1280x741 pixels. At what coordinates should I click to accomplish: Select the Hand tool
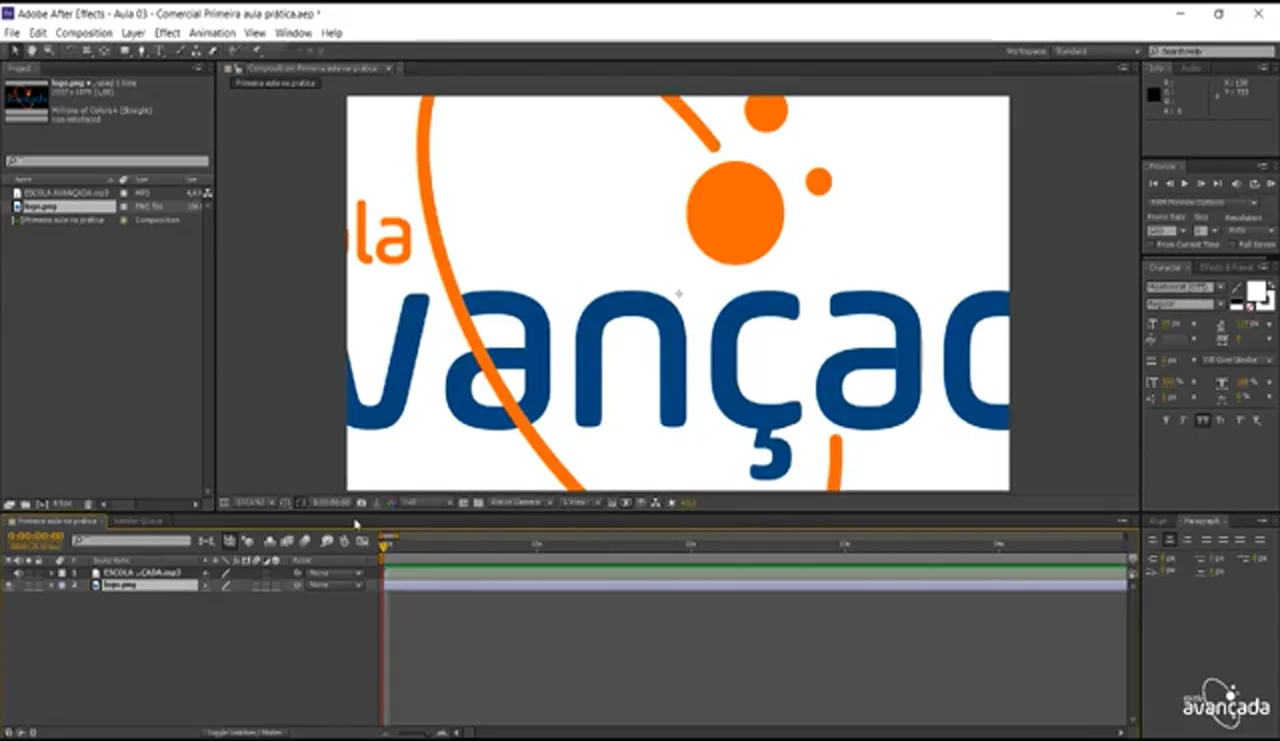pyautogui.click(x=31, y=50)
